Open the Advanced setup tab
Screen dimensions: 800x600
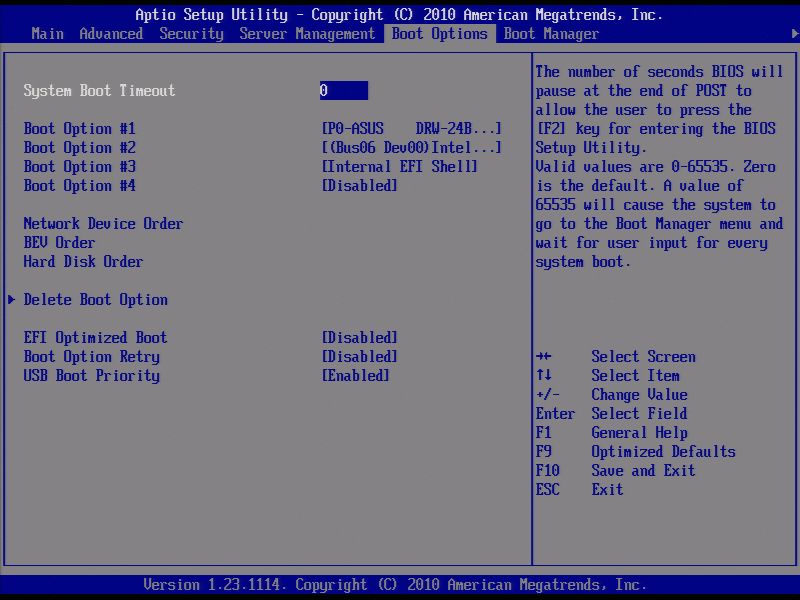coord(111,33)
